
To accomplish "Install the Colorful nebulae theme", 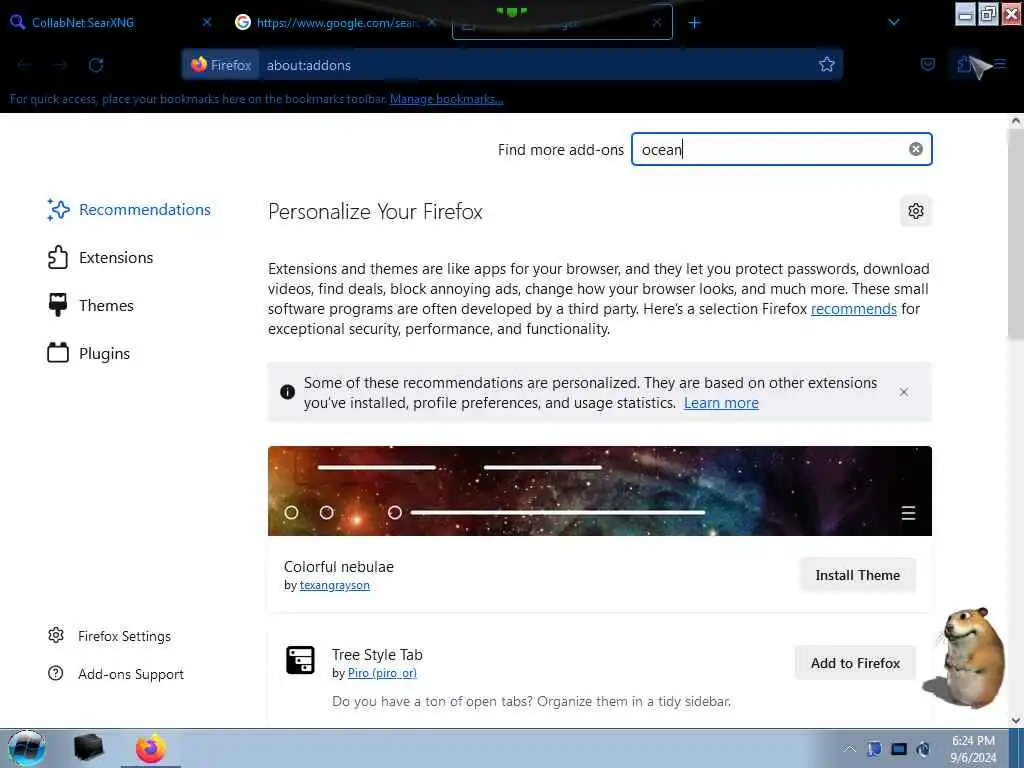I will (857, 575).
